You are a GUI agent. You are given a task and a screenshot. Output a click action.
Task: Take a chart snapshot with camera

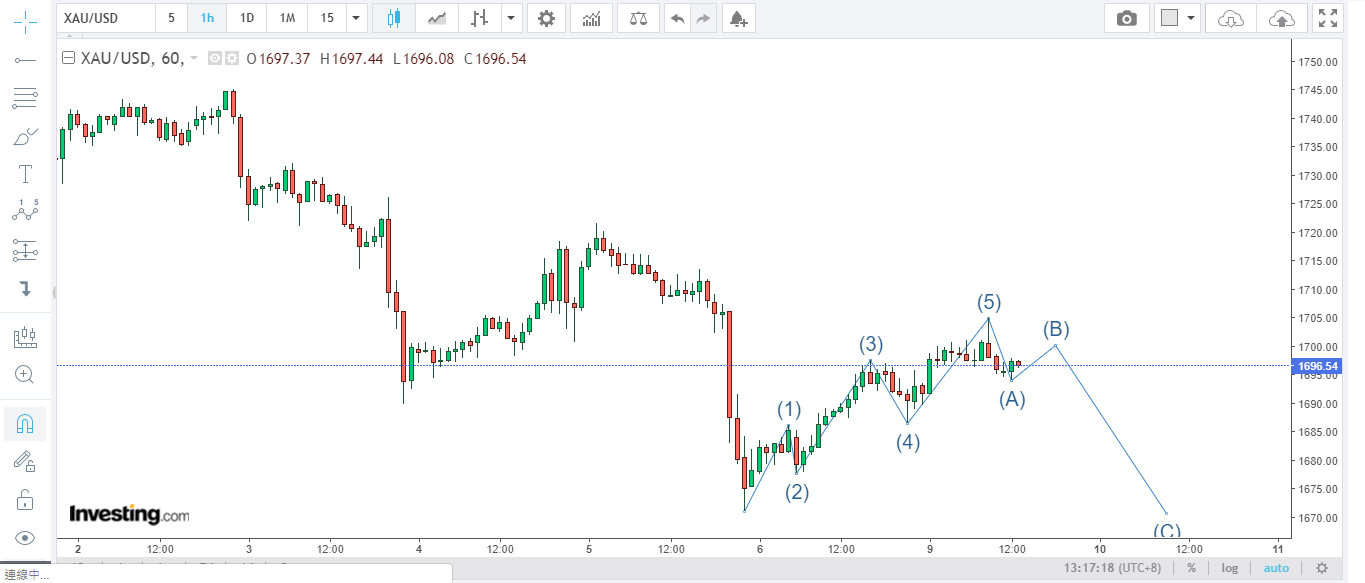pyautogui.click(x=1127, y=18)
